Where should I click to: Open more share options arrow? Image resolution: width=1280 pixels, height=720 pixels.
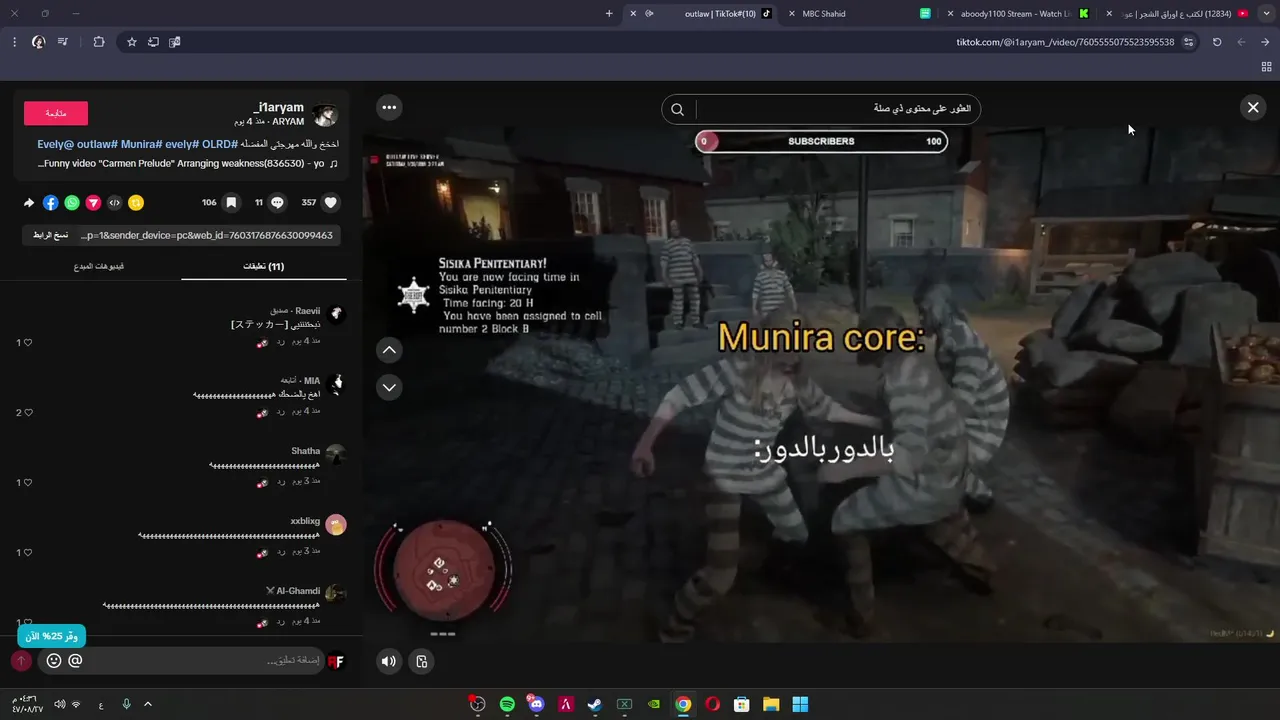(29, 203)
